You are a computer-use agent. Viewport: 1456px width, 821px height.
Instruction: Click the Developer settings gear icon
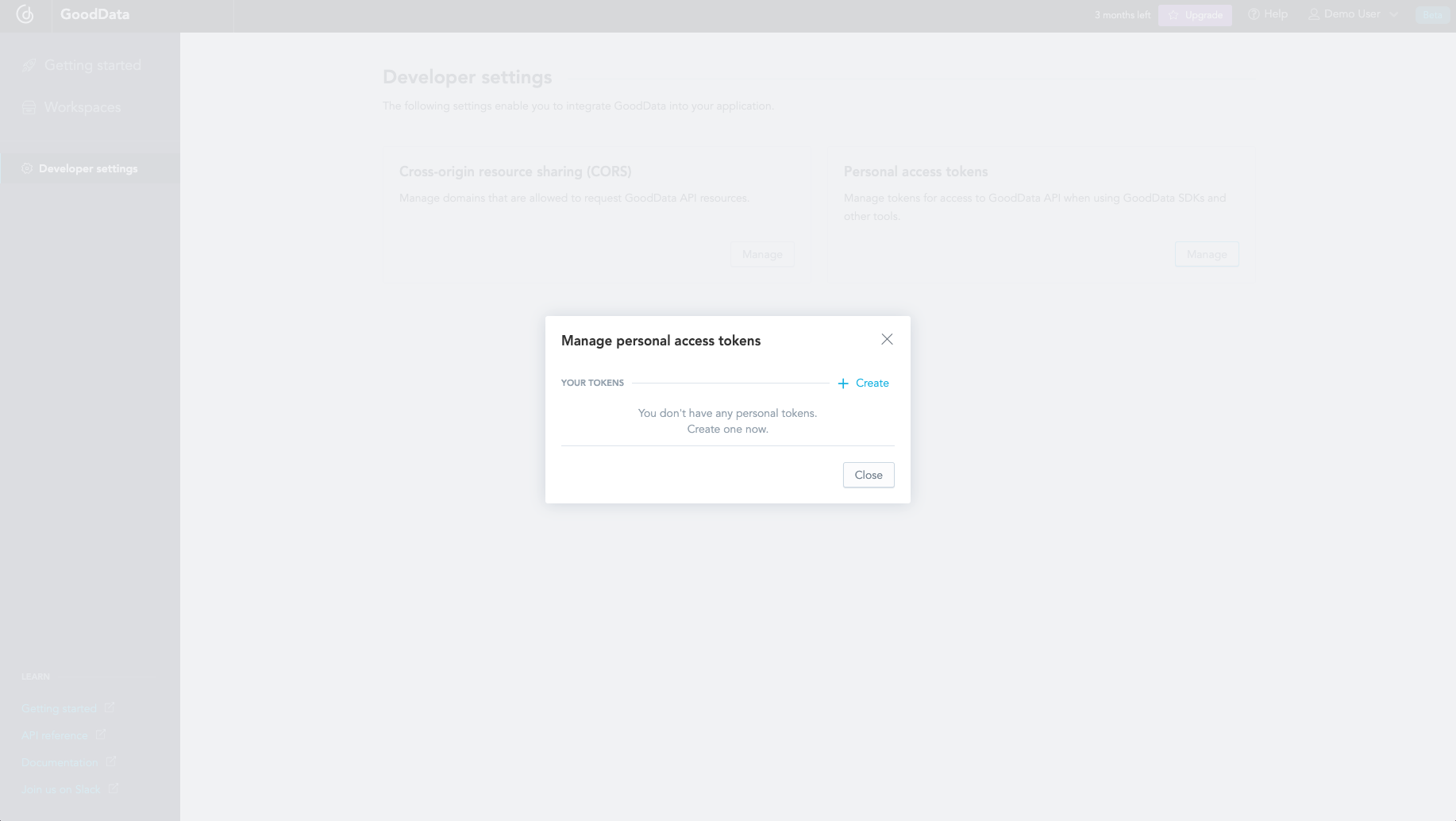click(27, 168)
